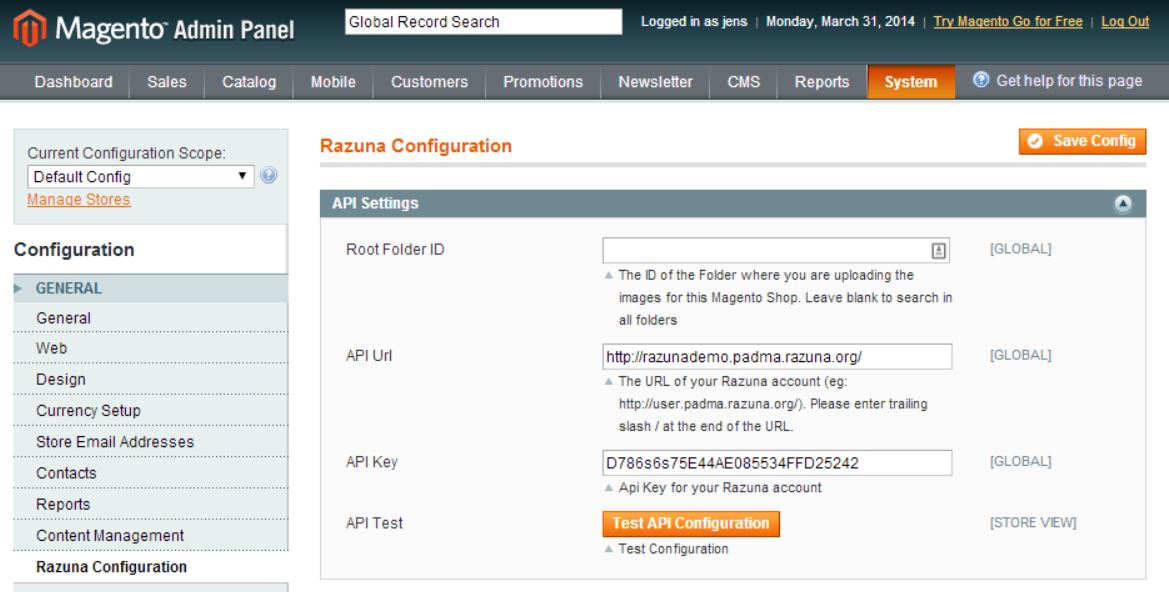Click the 'Root Folder ID' field label
The image size is (1169, 592).
click(x=395, y=250)
